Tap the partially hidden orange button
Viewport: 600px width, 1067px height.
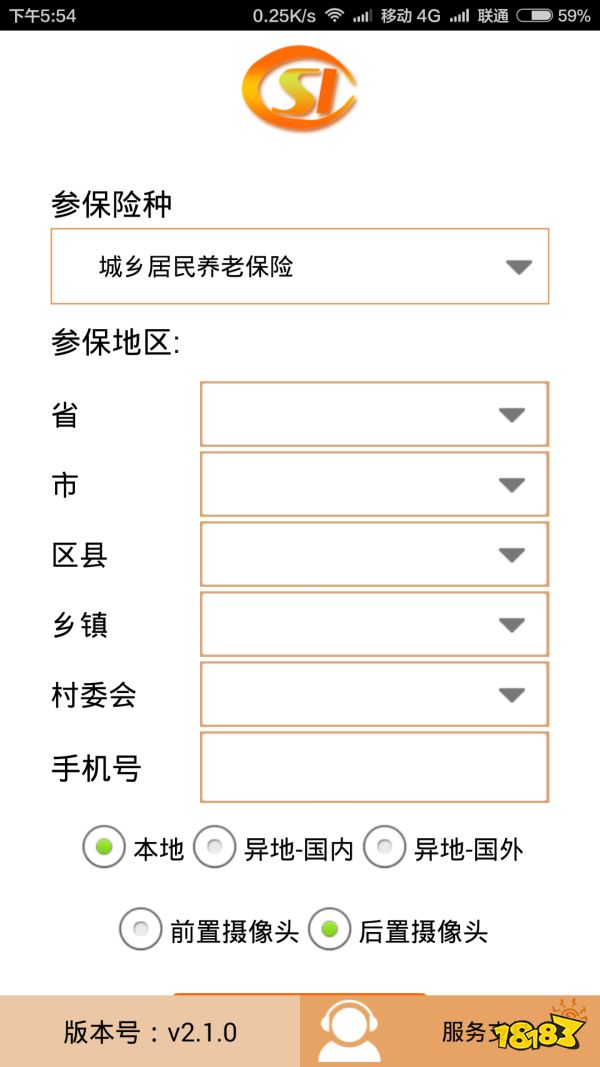tap(300, 994)
